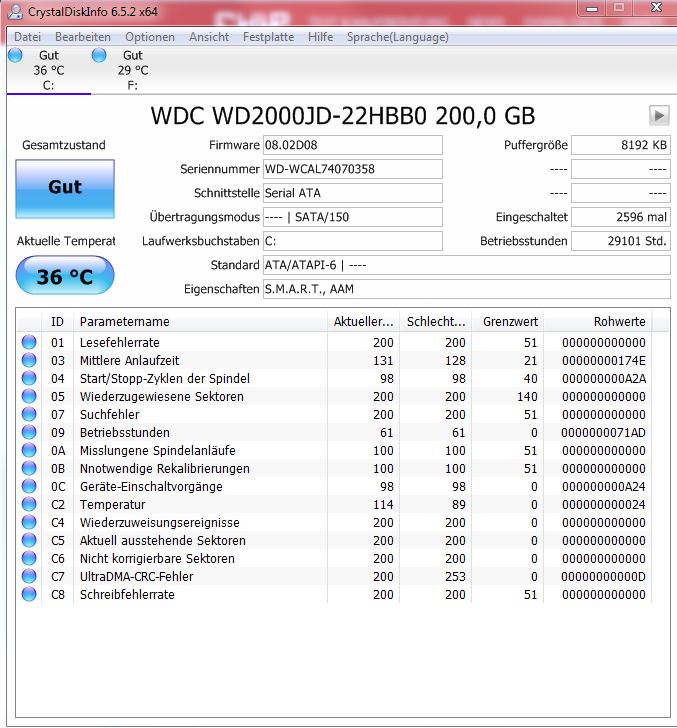Select the Temperatur parameter name
Viewport: 677px width, 728px height.
112,505
